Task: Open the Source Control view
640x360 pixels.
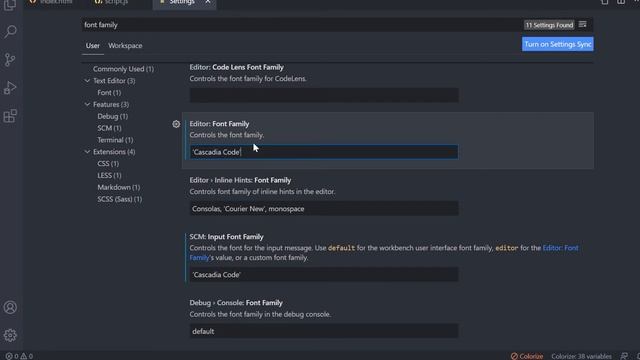Action: pyautogui.click(x=10, y=60)
